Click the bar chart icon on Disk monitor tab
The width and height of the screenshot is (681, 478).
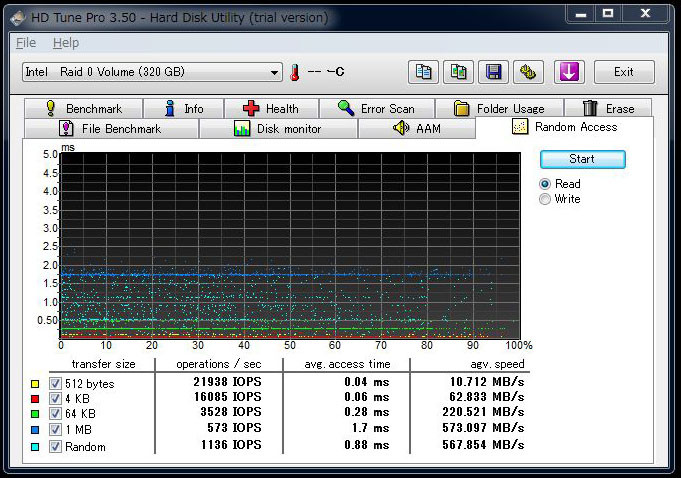click(x=241, y=129)
